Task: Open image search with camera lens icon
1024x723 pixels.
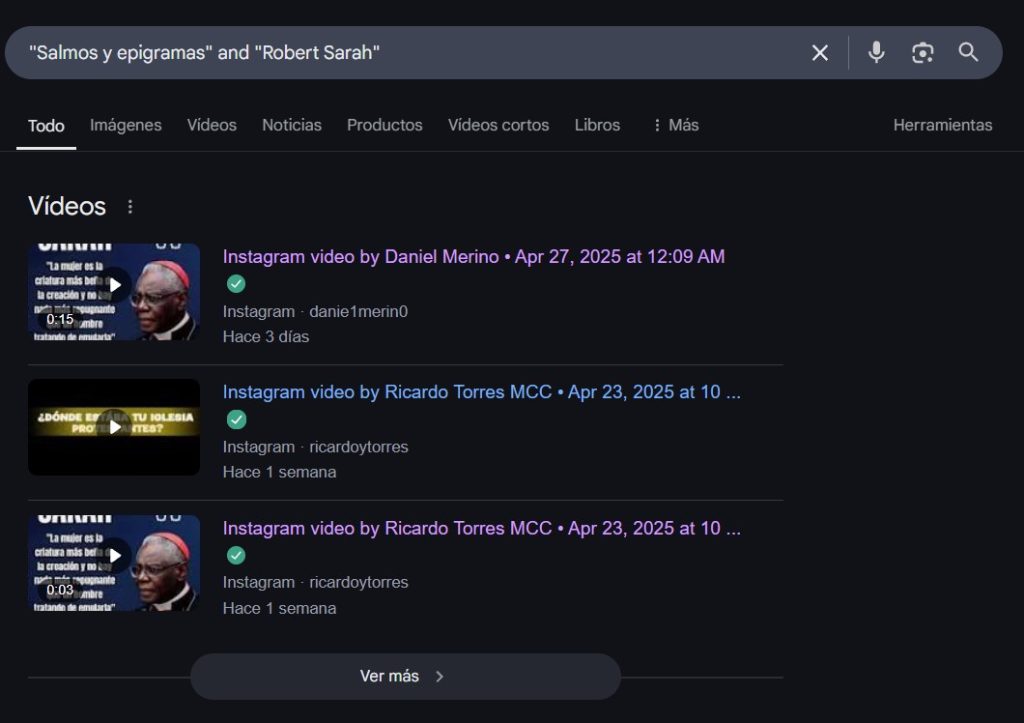Action: coord(922,53)
